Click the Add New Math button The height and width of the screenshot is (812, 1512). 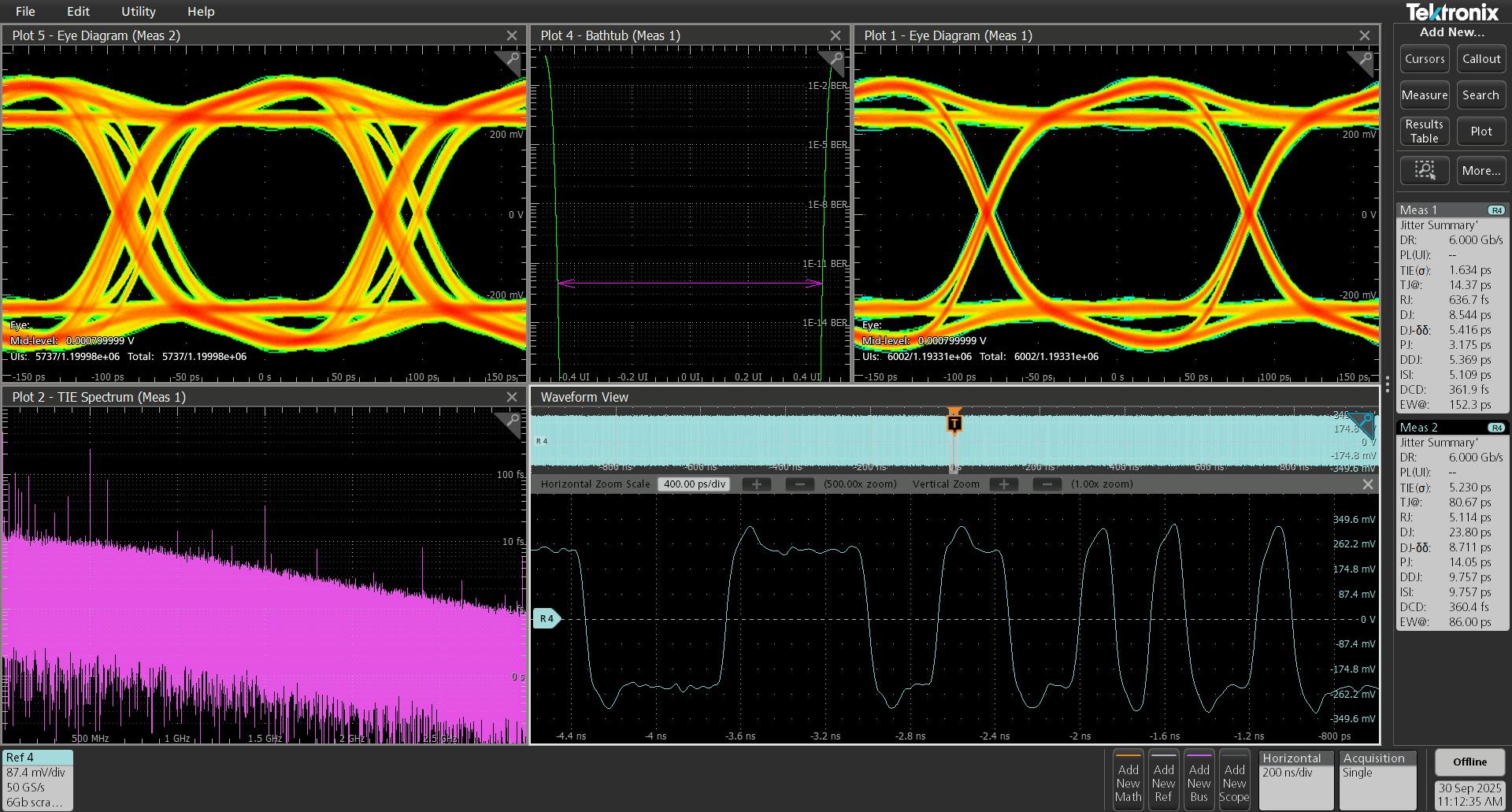pos(1128,780)
